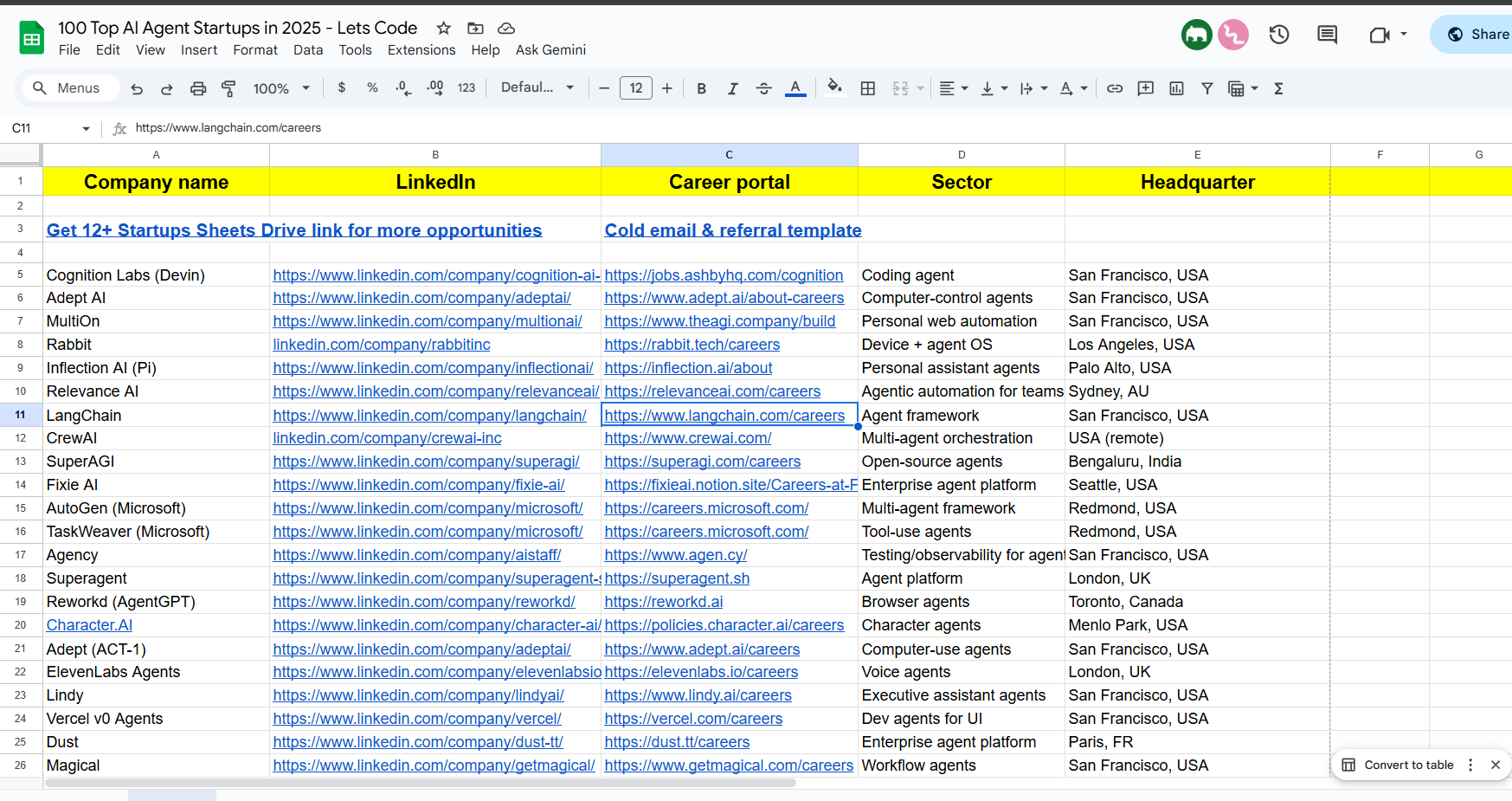Increase font size with plus button

pyautogui.click(x=667, y=88)
